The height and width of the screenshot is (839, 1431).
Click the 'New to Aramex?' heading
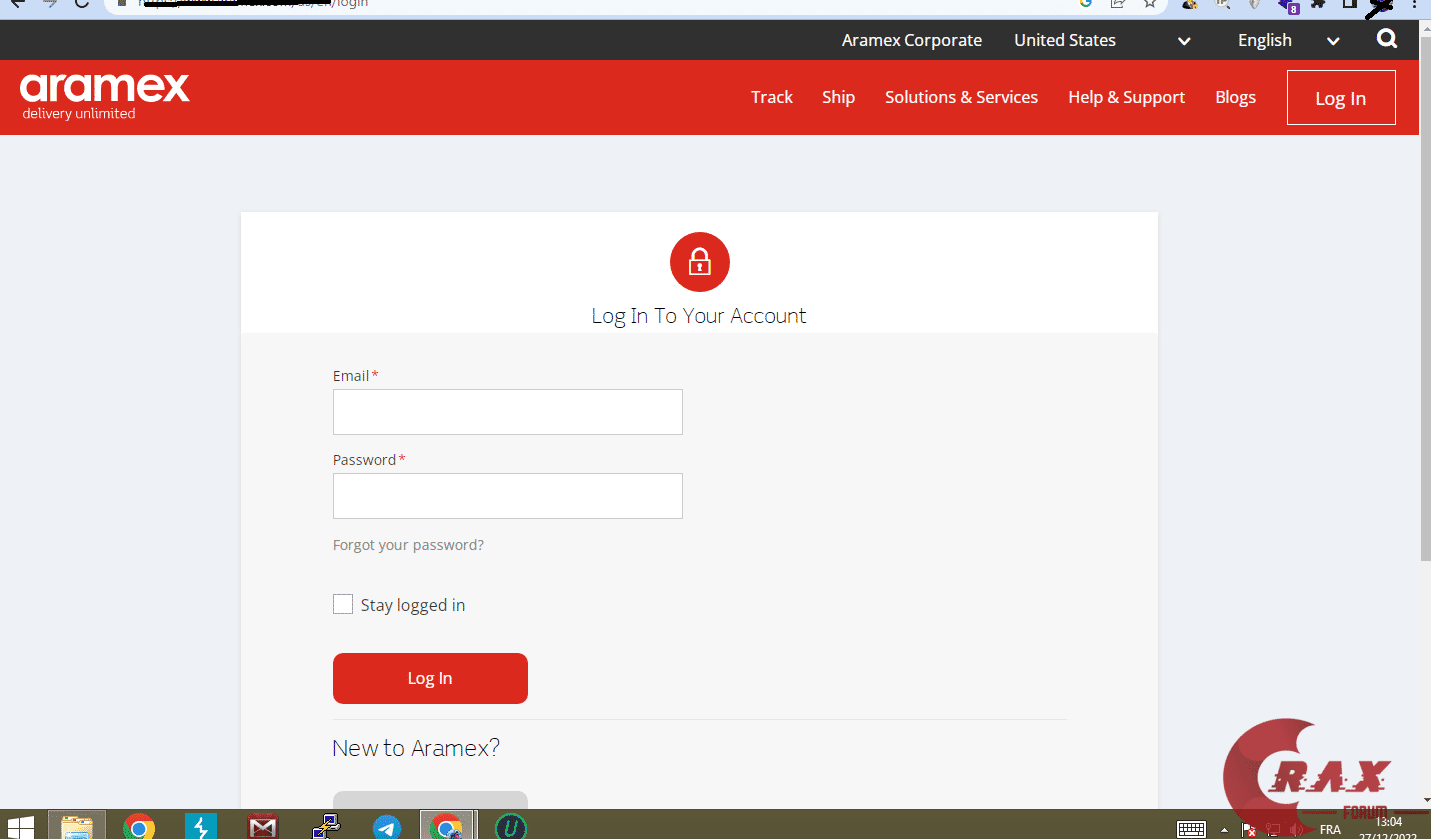click(416, 748)
